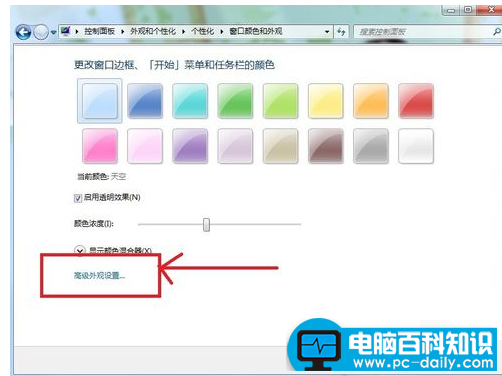Select the white frost color swatch
Viewport: 502px width, 376px height.
[x=416, y=146]
